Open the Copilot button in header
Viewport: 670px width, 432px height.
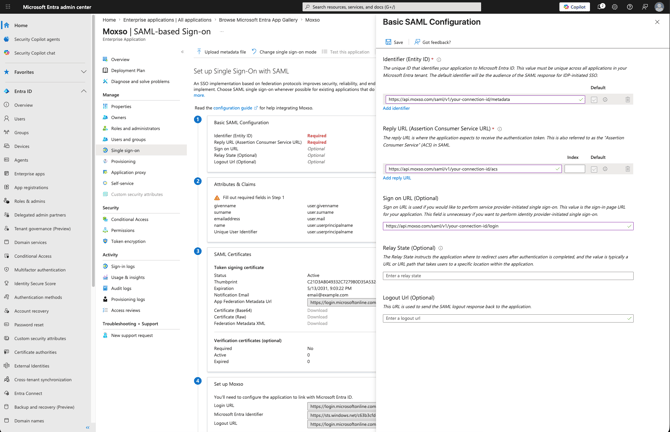coord(574,7)
